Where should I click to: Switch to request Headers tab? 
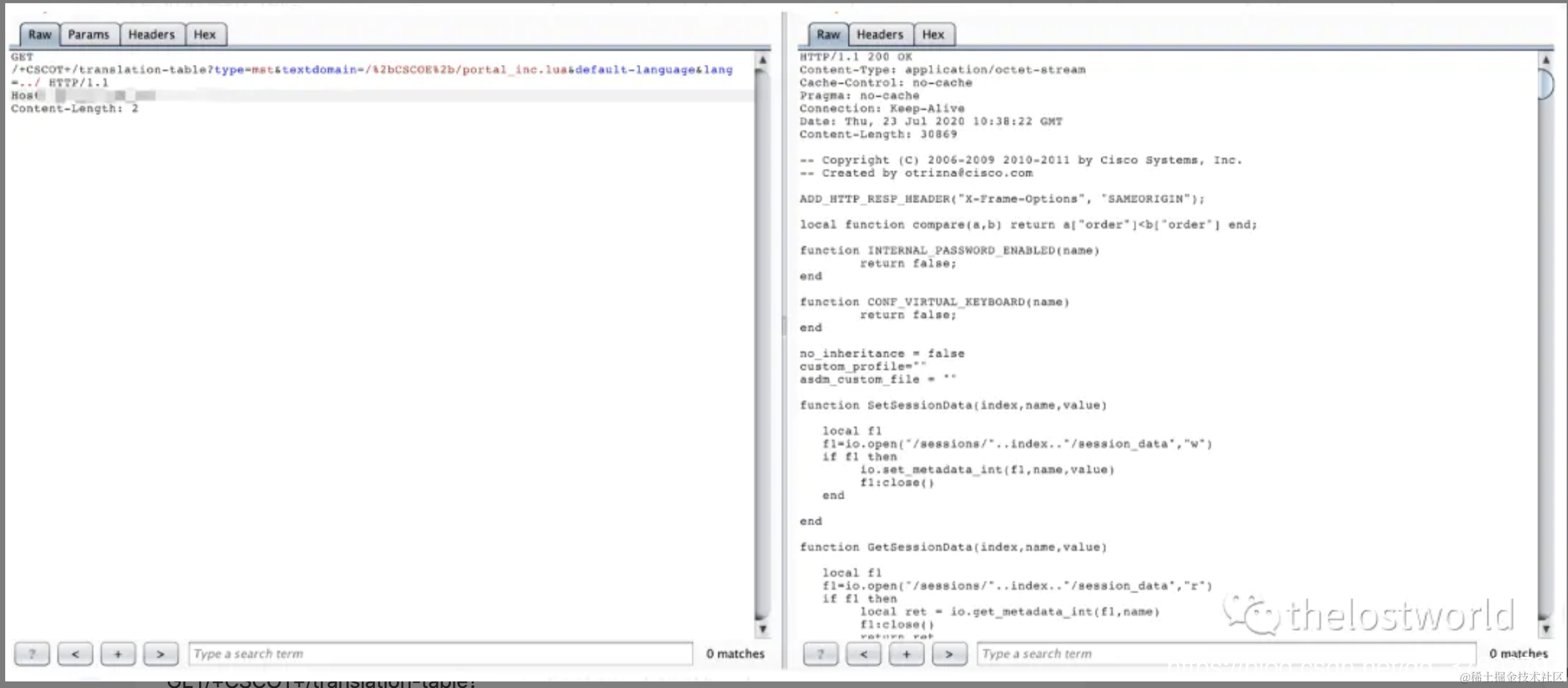click(152, 34)
